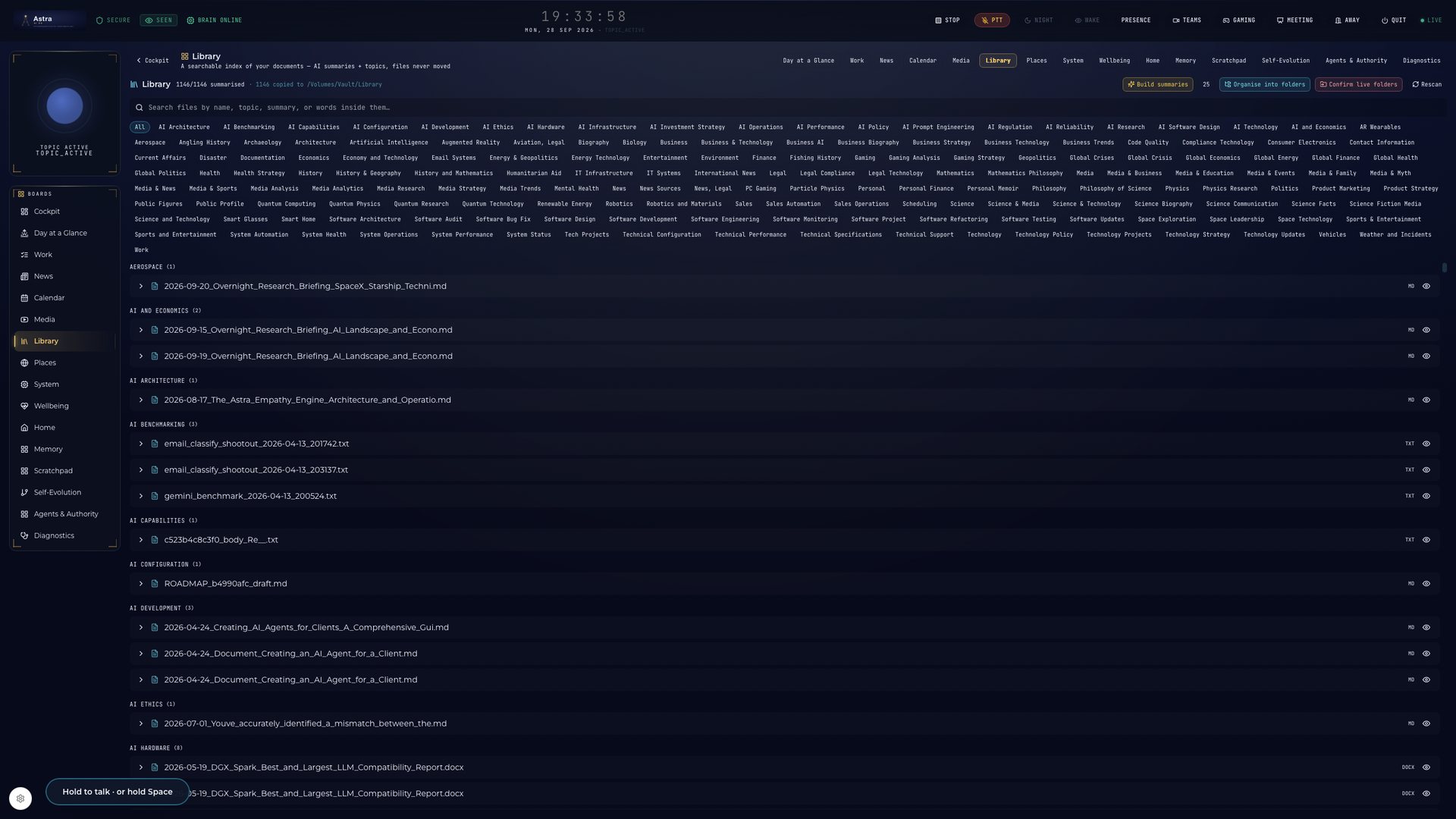This screenshot has height=819, width=1456.
Task: Click Build summaries button
Action: click(x=1157, y=85)
